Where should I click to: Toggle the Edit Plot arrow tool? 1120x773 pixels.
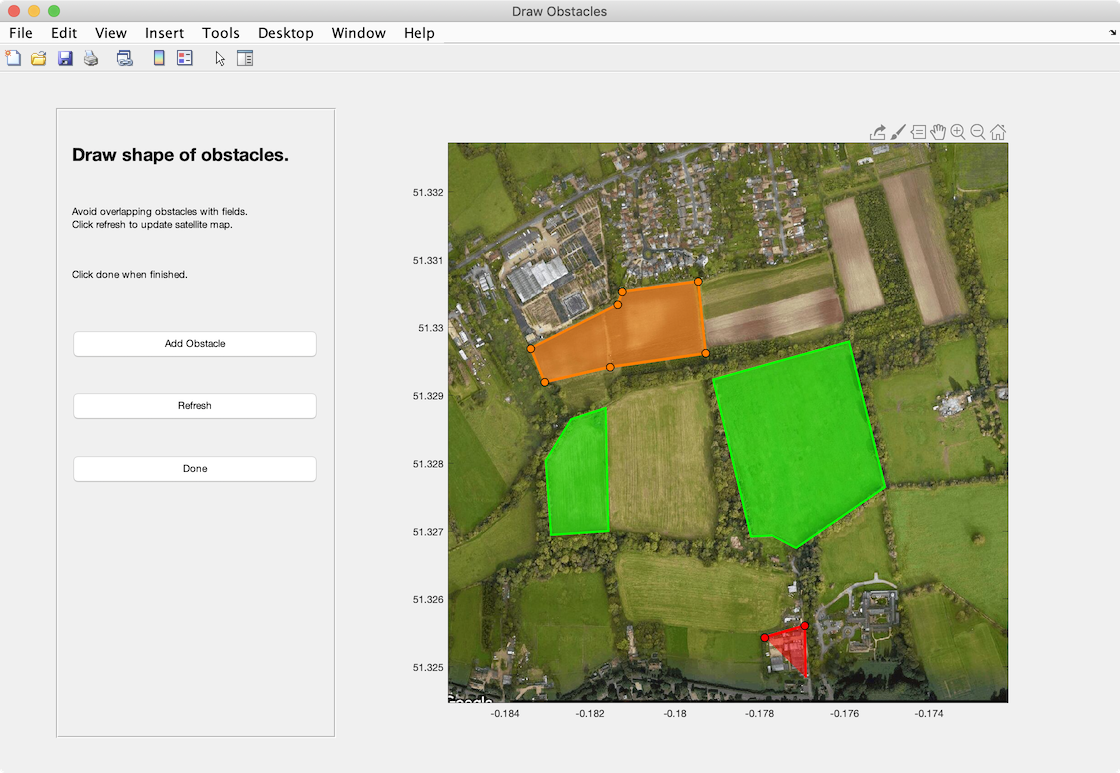coord(220,59)
